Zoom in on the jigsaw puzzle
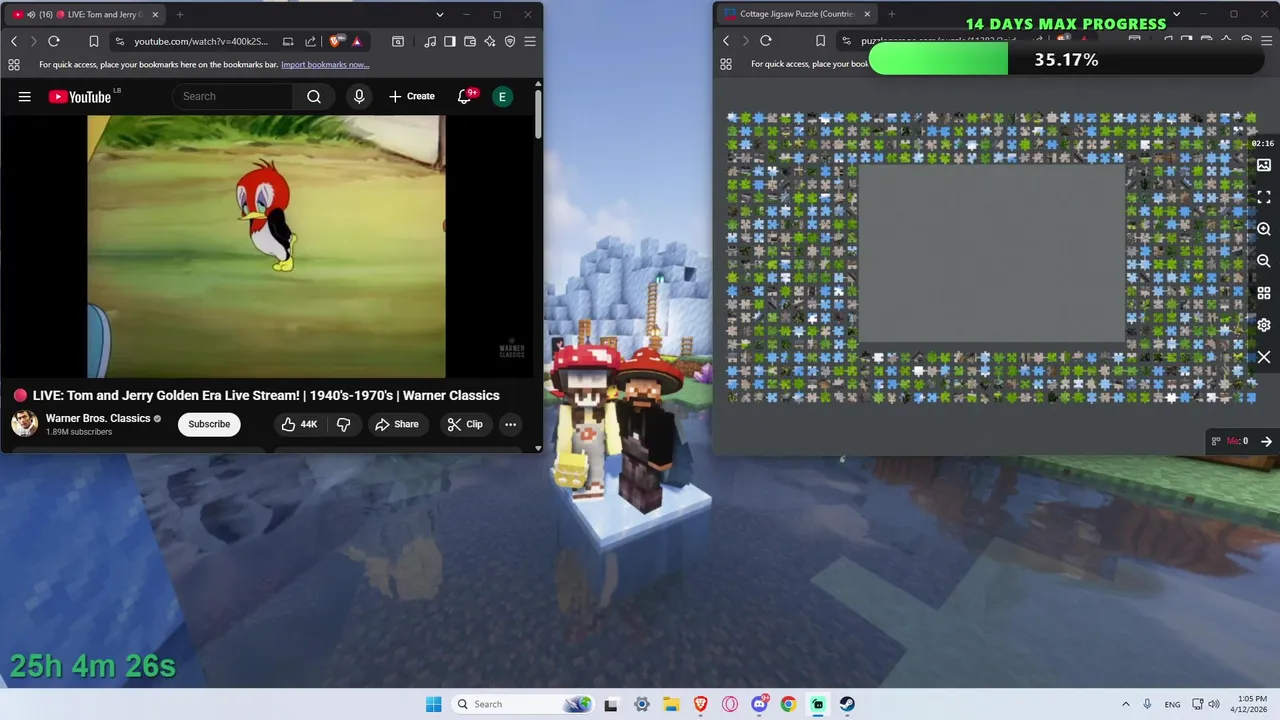The height and width of the screenshot is (720, 1280). coord(1264,229)
